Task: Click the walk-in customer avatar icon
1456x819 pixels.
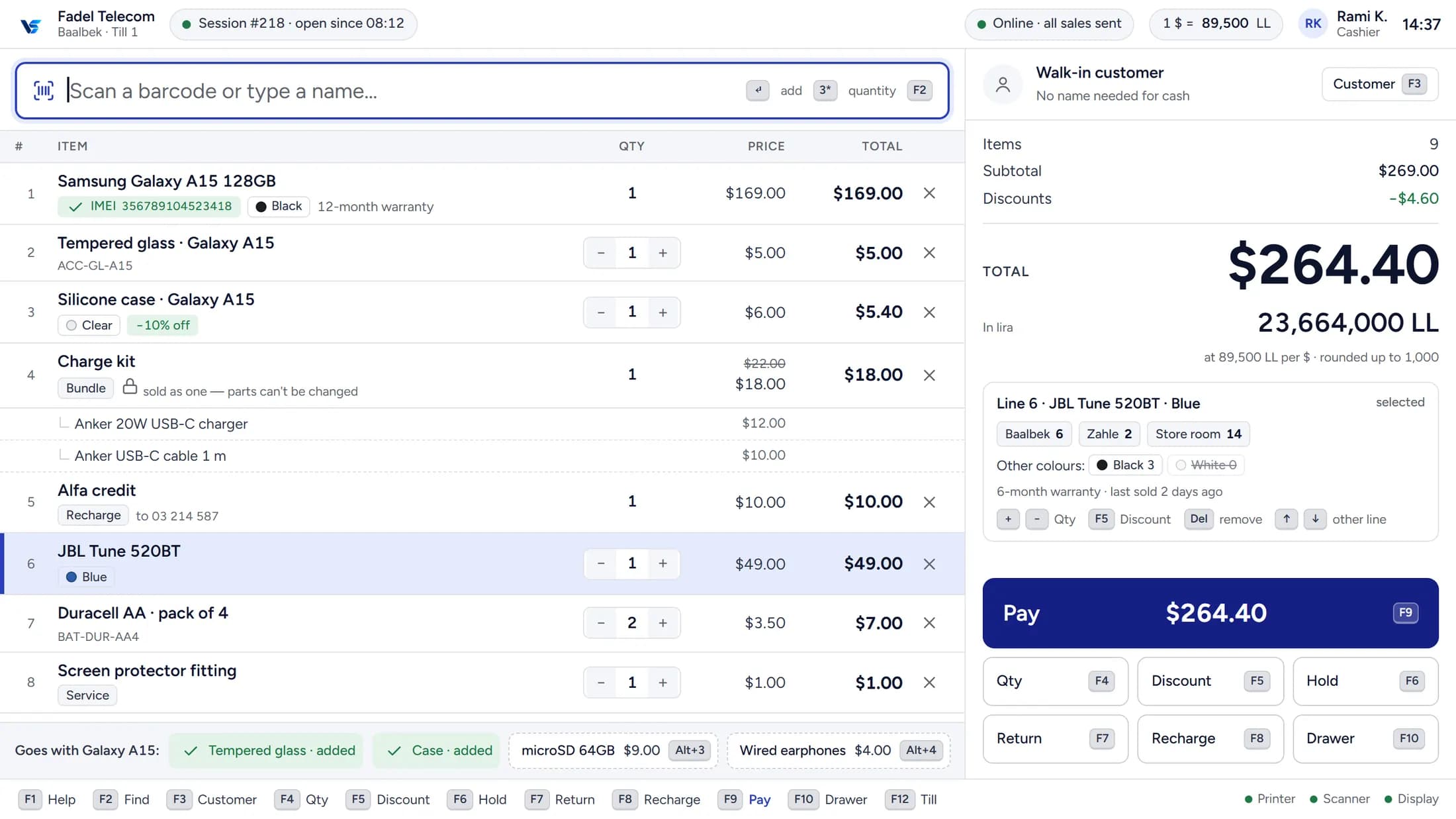Action: point(1003,84)
